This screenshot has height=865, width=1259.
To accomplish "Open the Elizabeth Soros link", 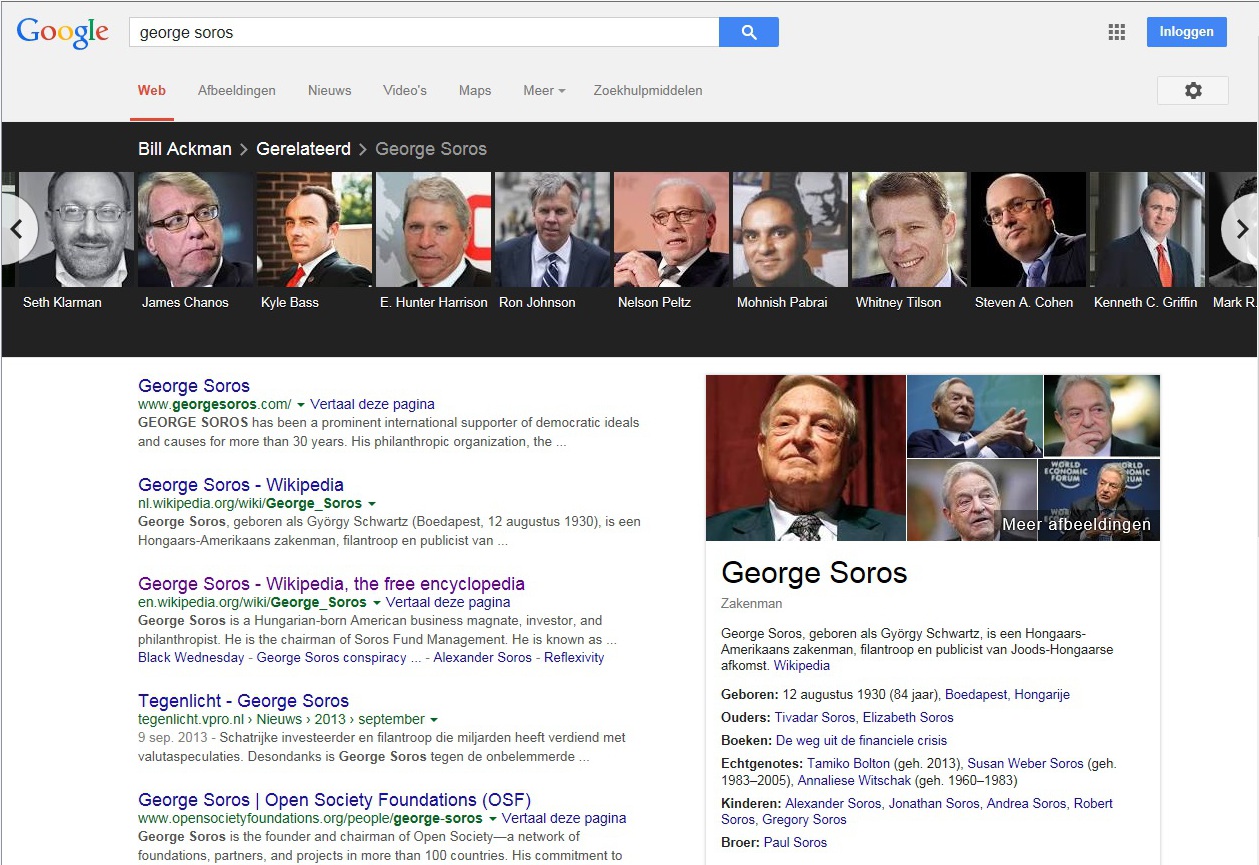I will [x=908, y=718].
